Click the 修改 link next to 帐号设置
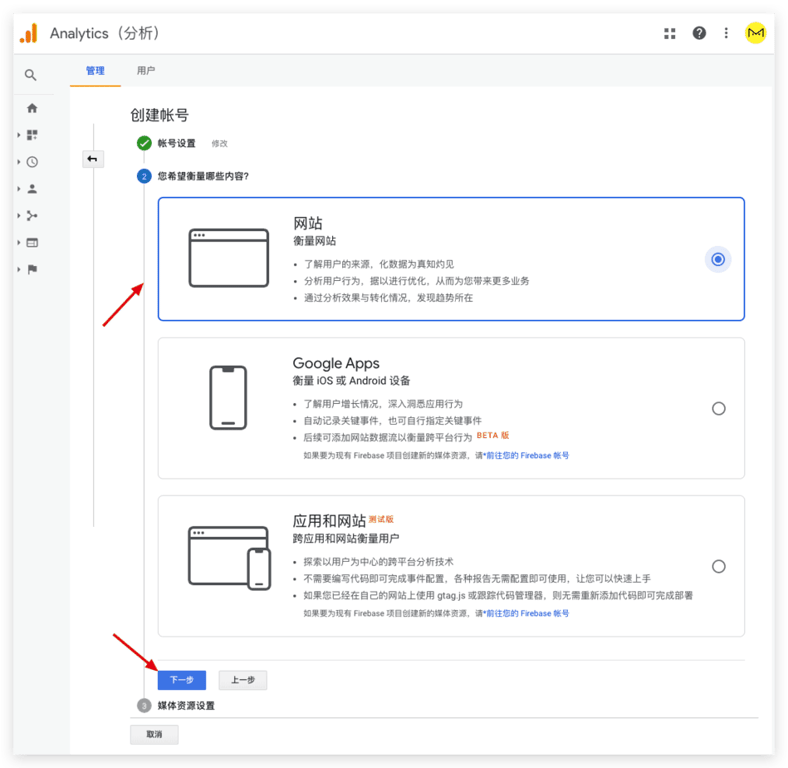The image size is (788, 768). [x=220, y=144]
